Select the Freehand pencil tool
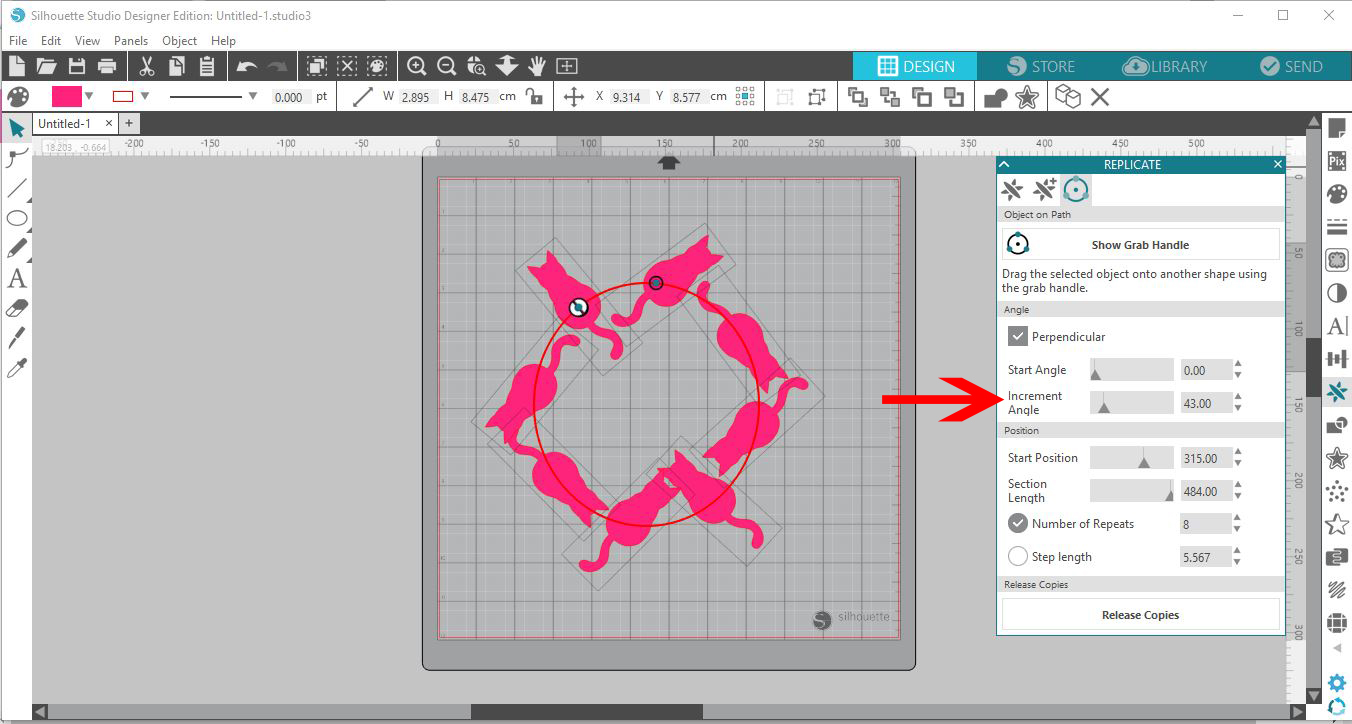The height and width of the screenshot is (724, 1352). (16, 248)
